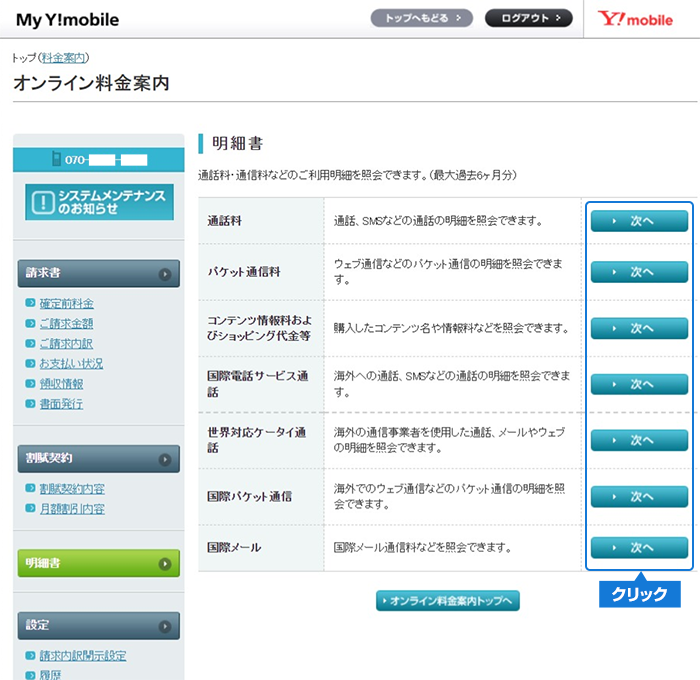Open 確定前料金 link in sidebar
Screen dimensions: 700x680
67,304
